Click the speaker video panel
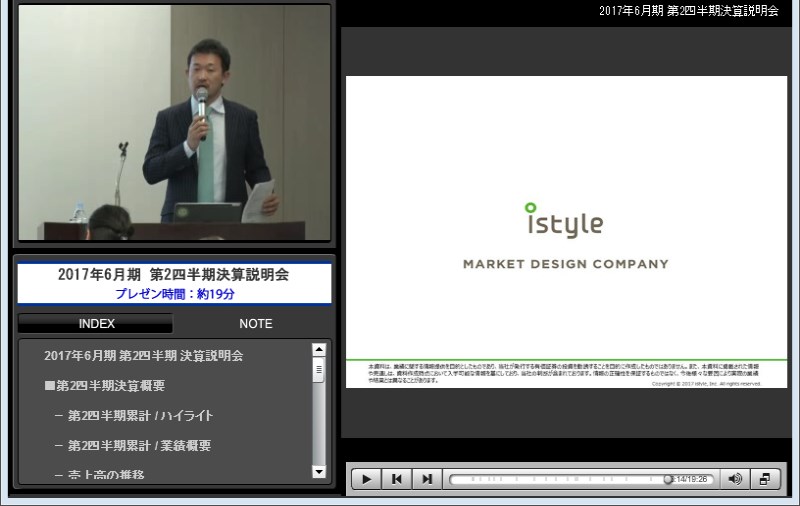800x506 pixels. point(174,122)
